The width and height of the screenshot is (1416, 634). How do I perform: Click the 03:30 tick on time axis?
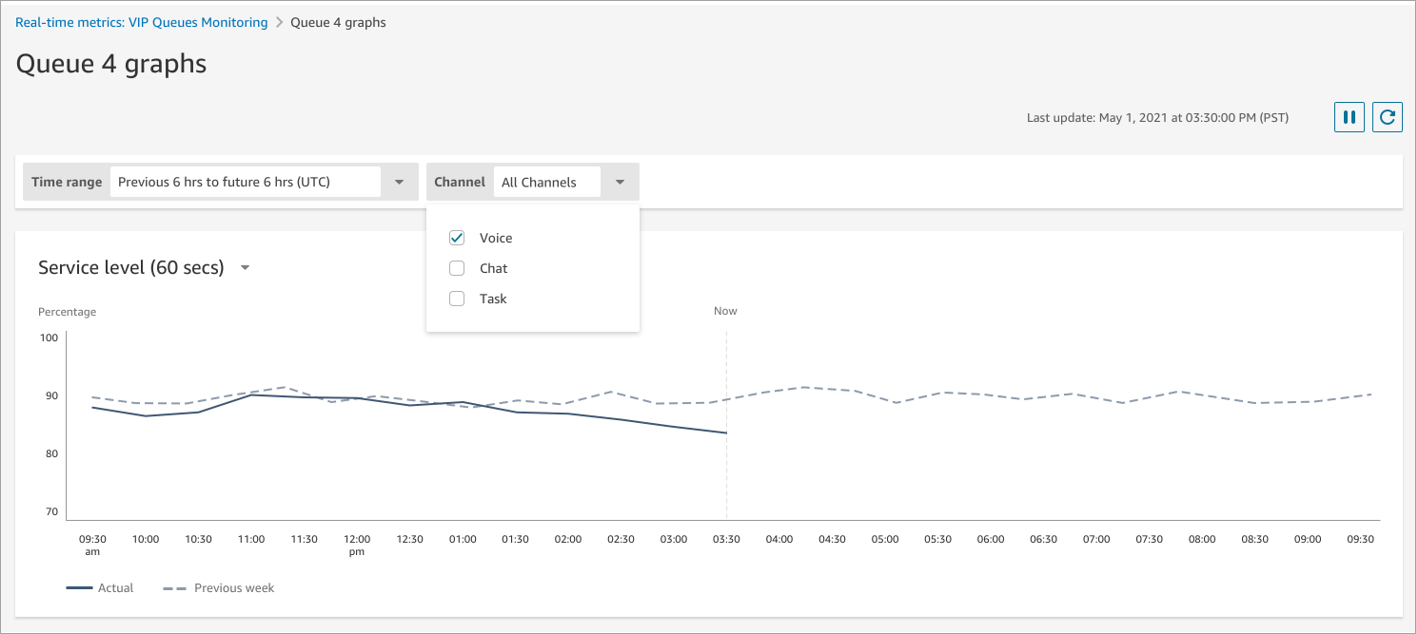point(726,539)
